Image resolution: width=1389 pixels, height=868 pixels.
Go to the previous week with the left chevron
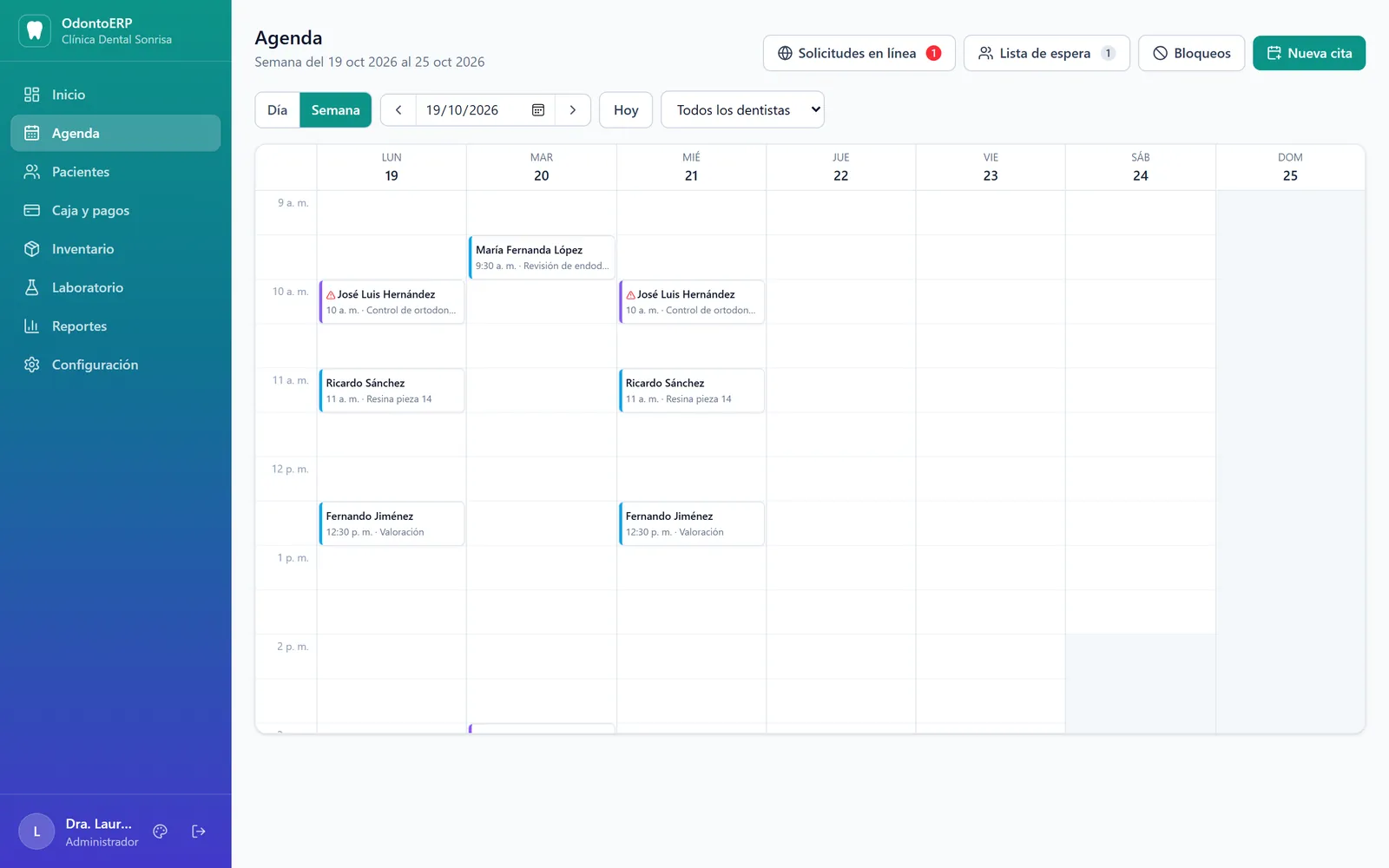(398, 110)
